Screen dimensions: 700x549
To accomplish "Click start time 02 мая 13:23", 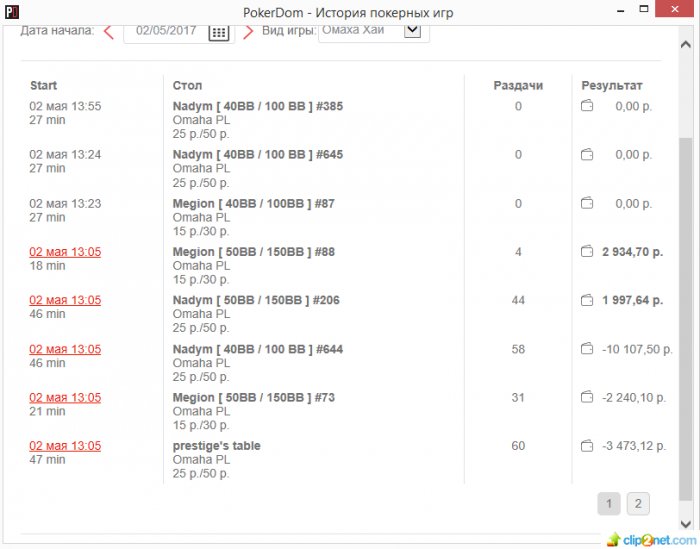I will [65, 204].
